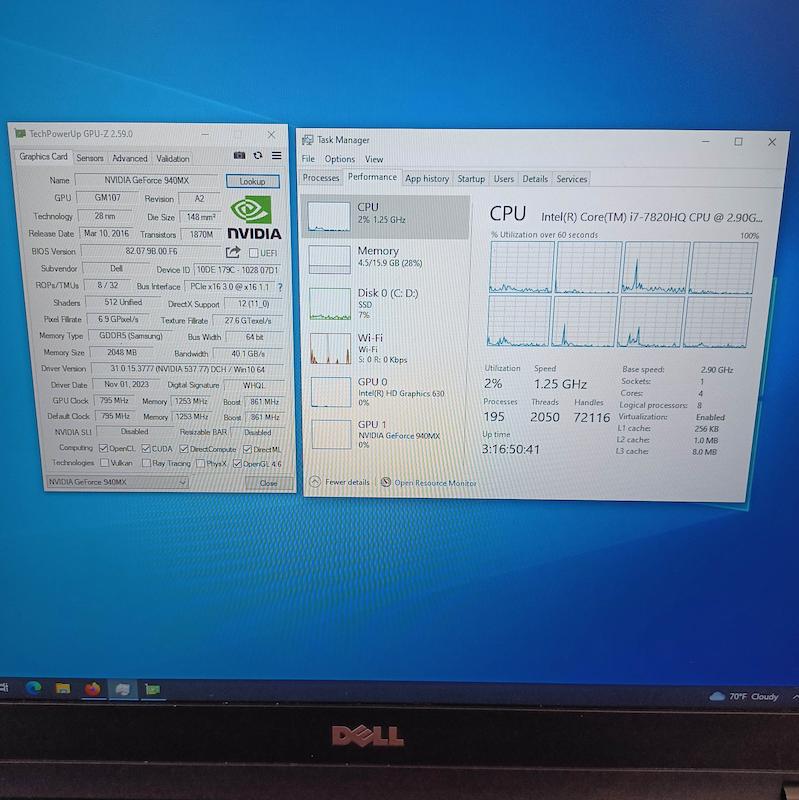This screenshot has width=799, height=800.
Task: Open the File menu in Task Manager
Action: coord(308,159)
